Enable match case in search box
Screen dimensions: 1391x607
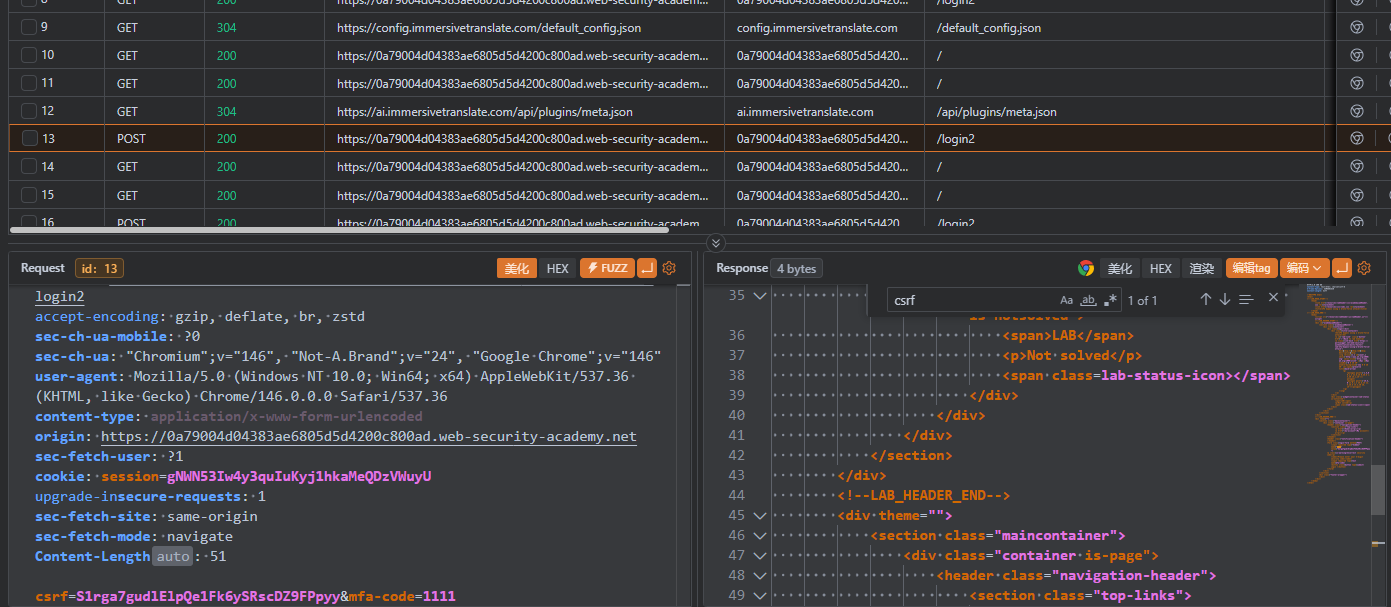(x=1066, y=300)
